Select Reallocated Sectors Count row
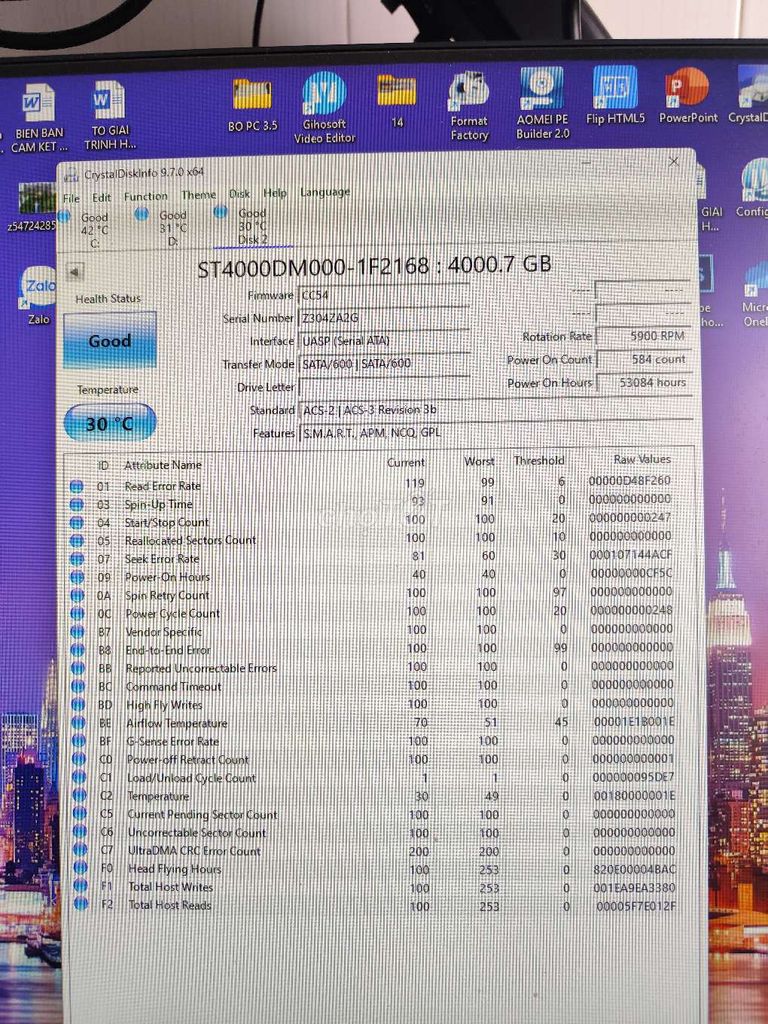Image resolution: width=768 pixels, height=1024 pixels. (372, 539)
